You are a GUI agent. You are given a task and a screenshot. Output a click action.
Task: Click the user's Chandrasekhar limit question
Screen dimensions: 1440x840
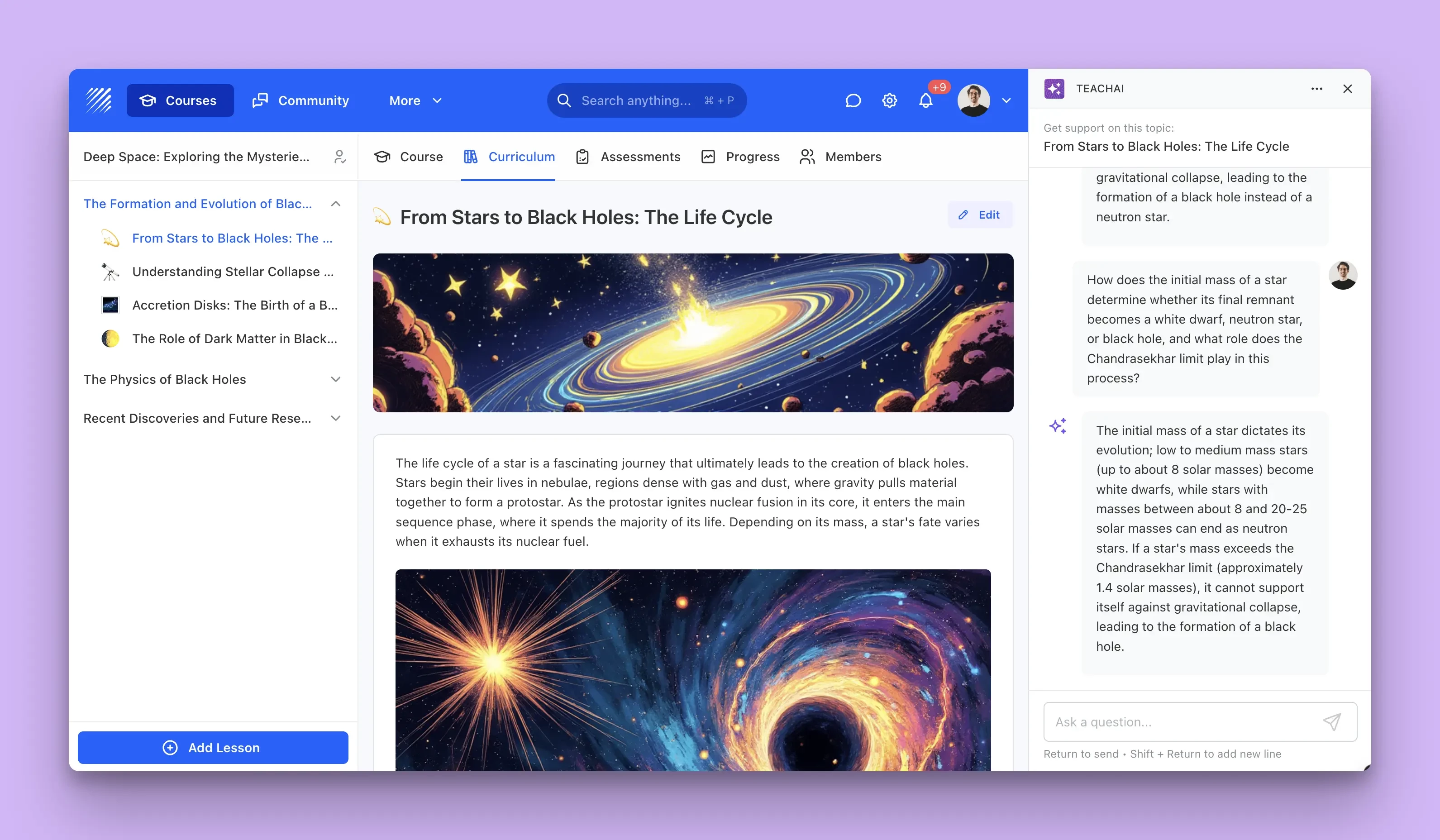(1196, 329)
